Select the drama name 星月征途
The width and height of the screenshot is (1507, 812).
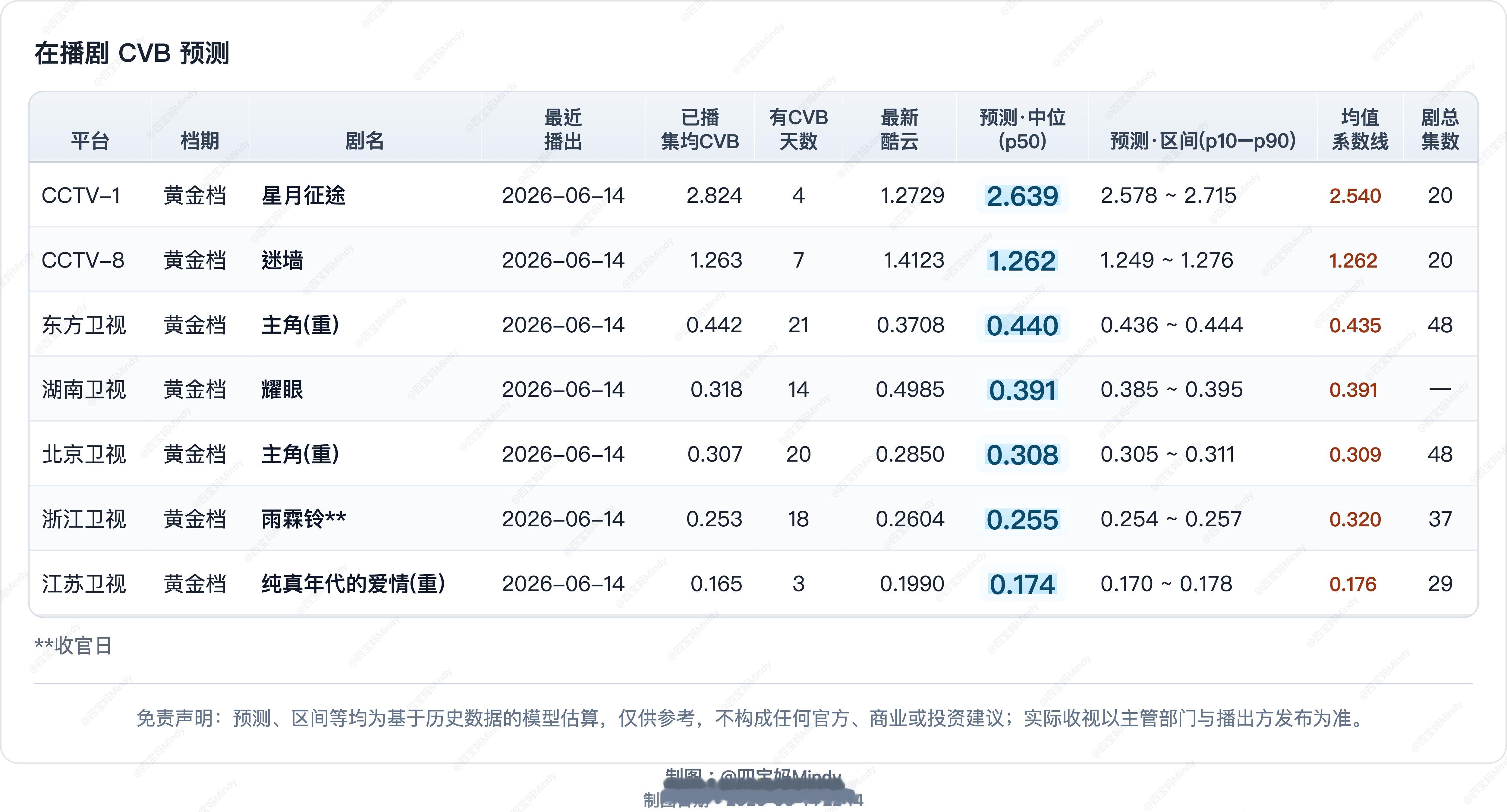[x=303, y=196]
